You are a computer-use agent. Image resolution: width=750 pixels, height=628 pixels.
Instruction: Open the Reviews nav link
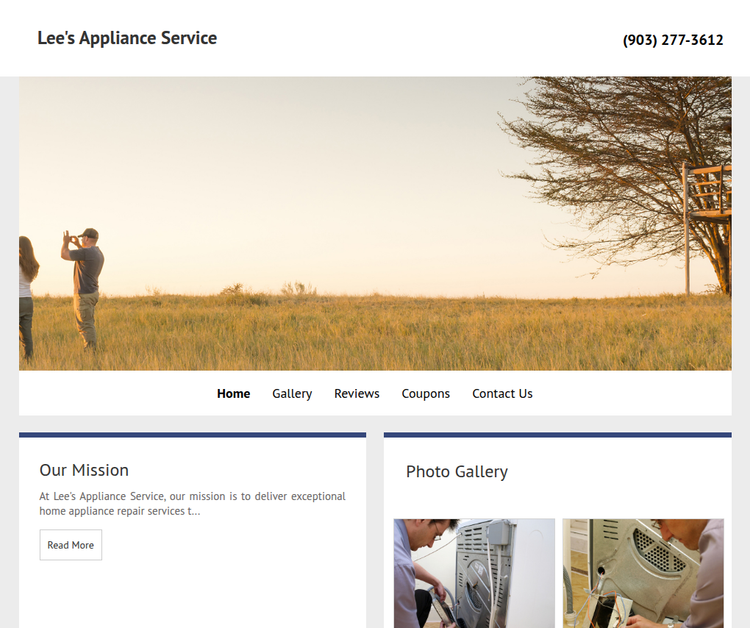(x=356, y=393)
